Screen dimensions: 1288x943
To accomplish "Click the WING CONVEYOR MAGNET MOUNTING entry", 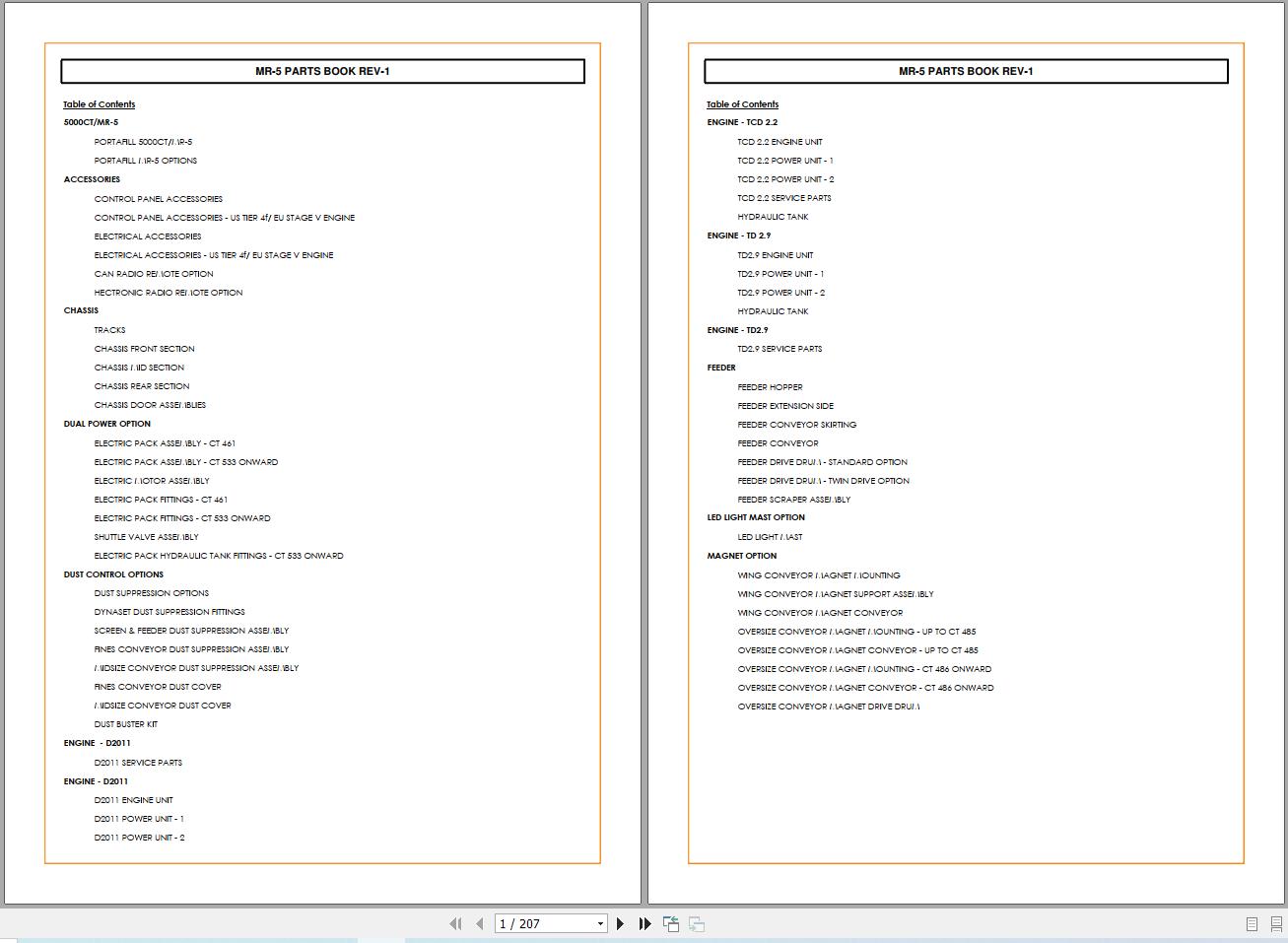I will (x=819, y=575).
